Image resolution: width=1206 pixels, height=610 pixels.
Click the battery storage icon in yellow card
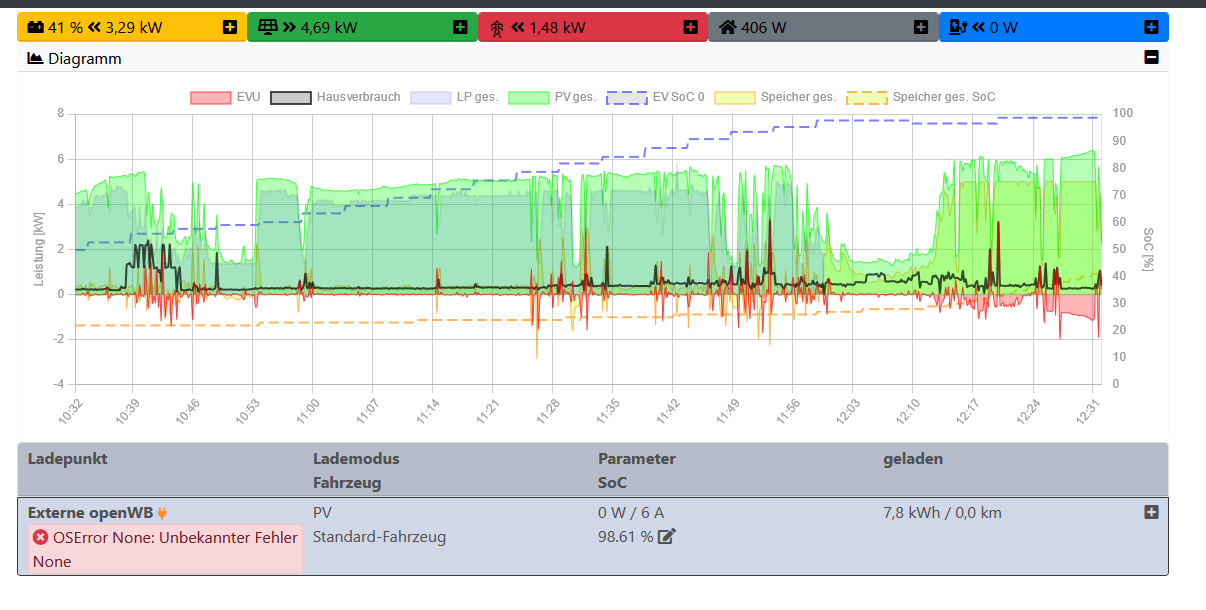[34, 27]
